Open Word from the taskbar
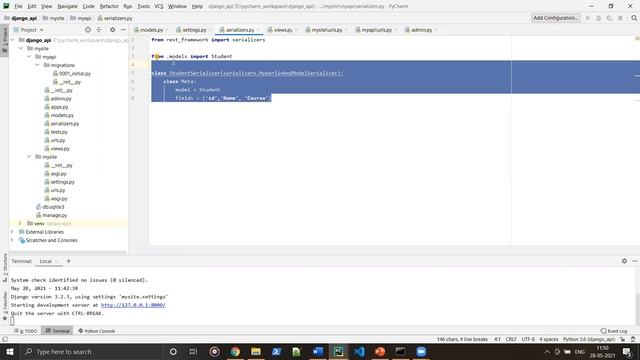The width and height of the screenshot is (640, 360). (x=318, y=351)
